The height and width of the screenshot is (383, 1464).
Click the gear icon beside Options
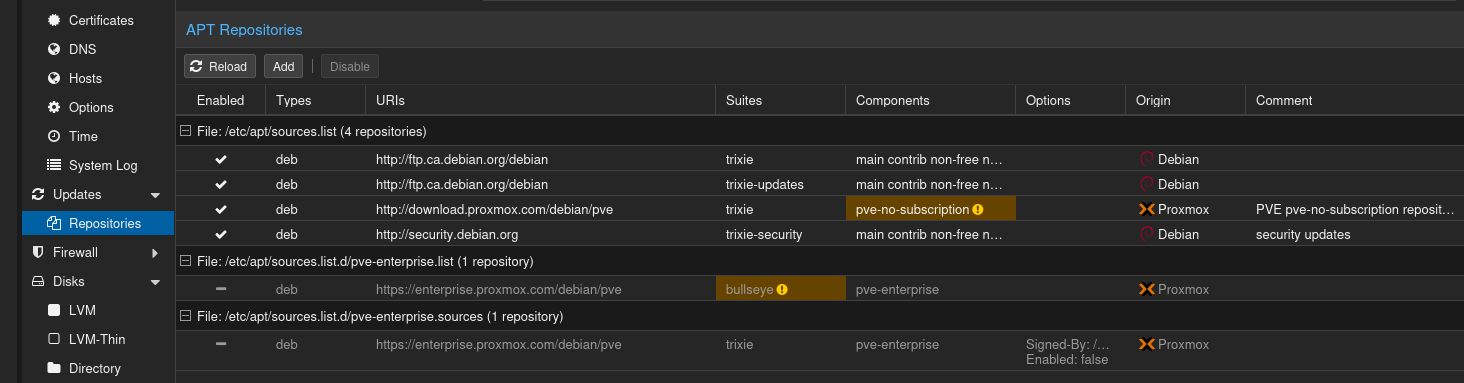click(54, 107)
